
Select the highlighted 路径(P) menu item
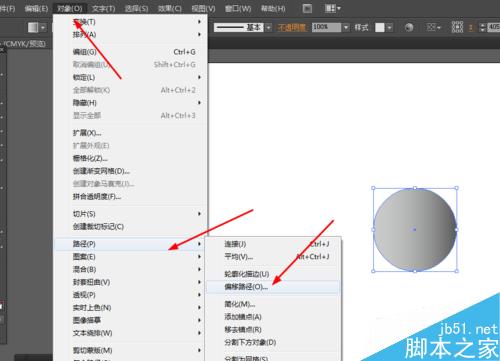pos(130,244)
